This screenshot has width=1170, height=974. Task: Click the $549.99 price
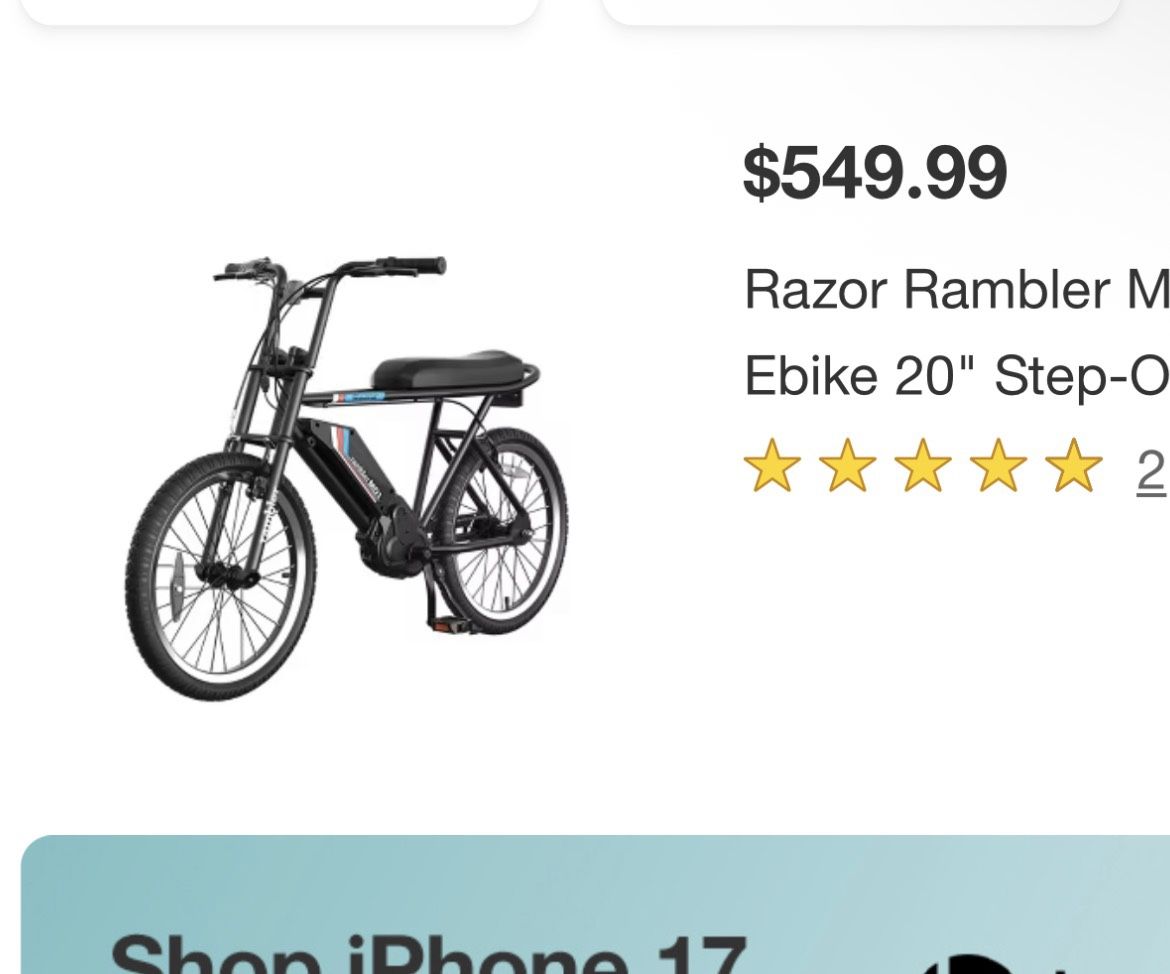click(875, 172)
